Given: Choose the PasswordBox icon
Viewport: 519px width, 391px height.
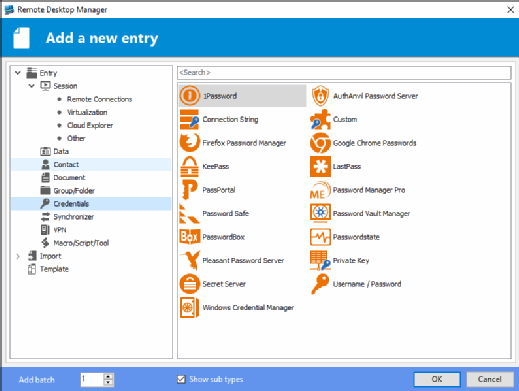Looking at the screenshot, I should pyautogui.click(x=189, y=237).
